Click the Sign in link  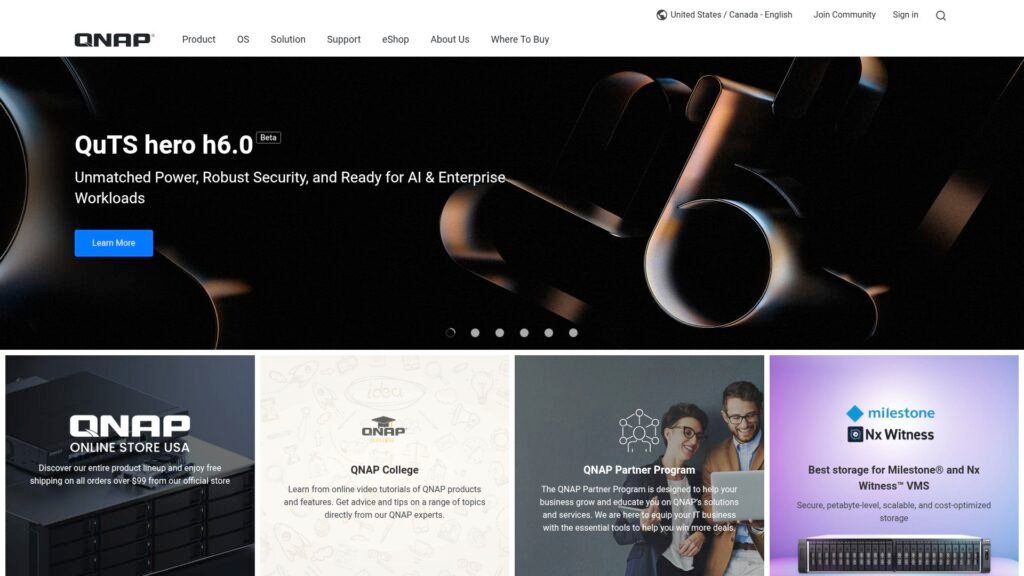(x=905, y=14)
